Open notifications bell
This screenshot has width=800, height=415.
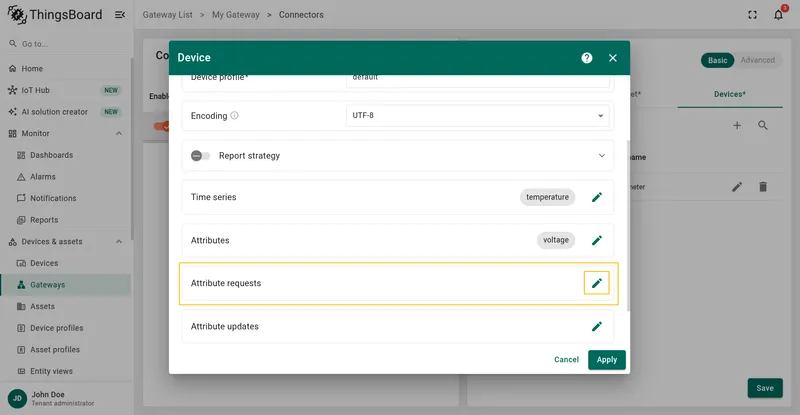tap(778, 15)
